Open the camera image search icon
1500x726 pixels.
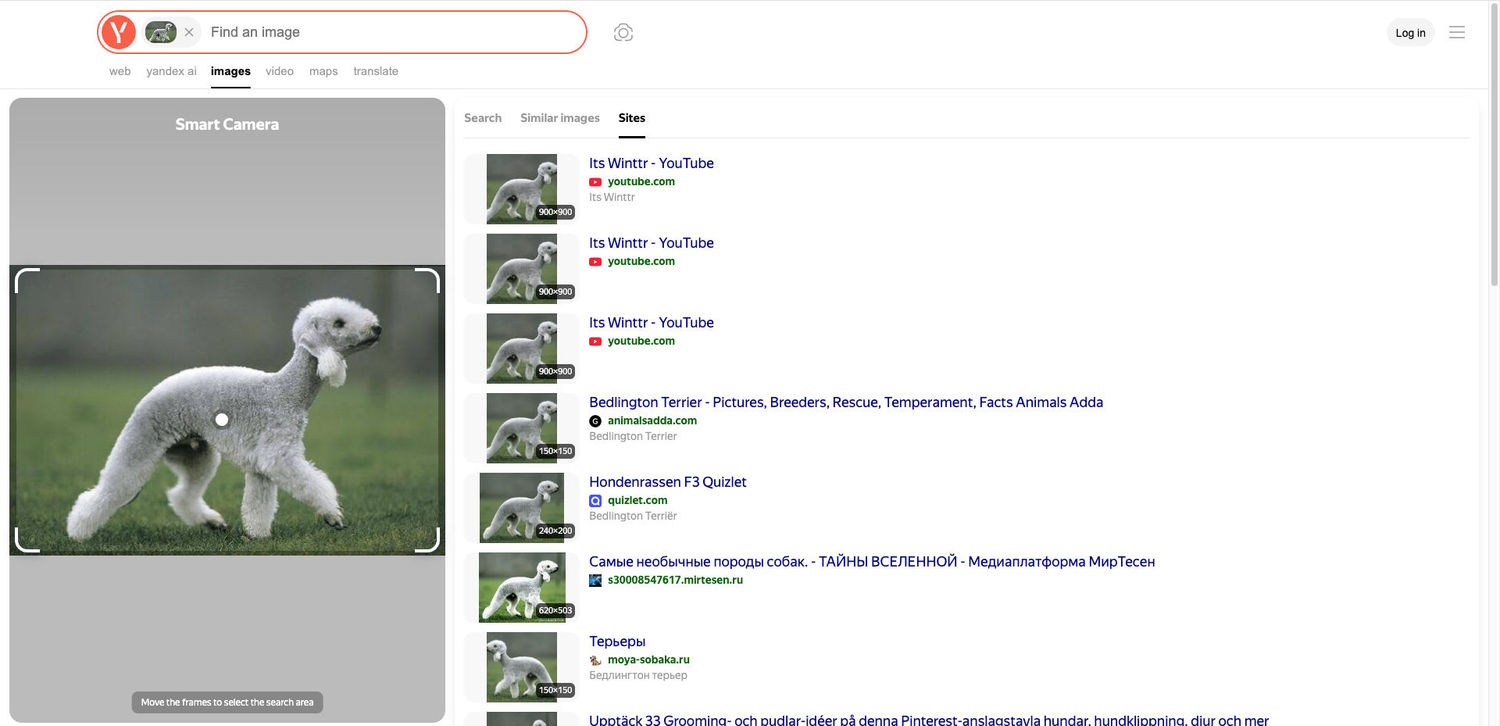[623, 32]
